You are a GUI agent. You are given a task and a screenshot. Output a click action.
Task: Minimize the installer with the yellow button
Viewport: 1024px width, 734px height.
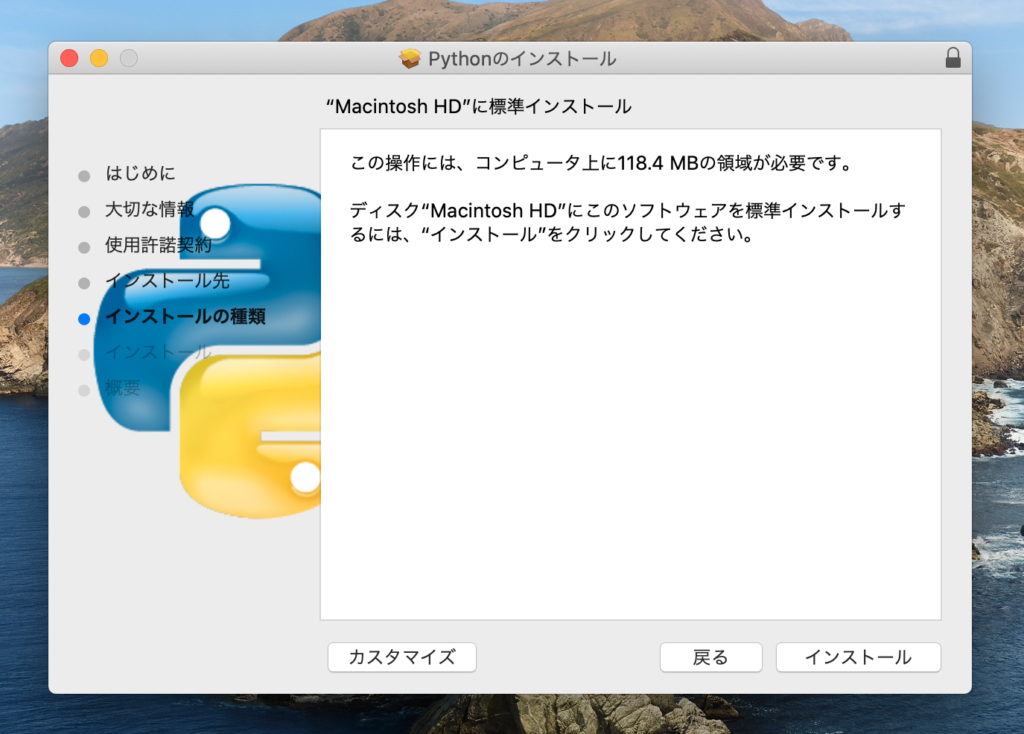(99, 58)
